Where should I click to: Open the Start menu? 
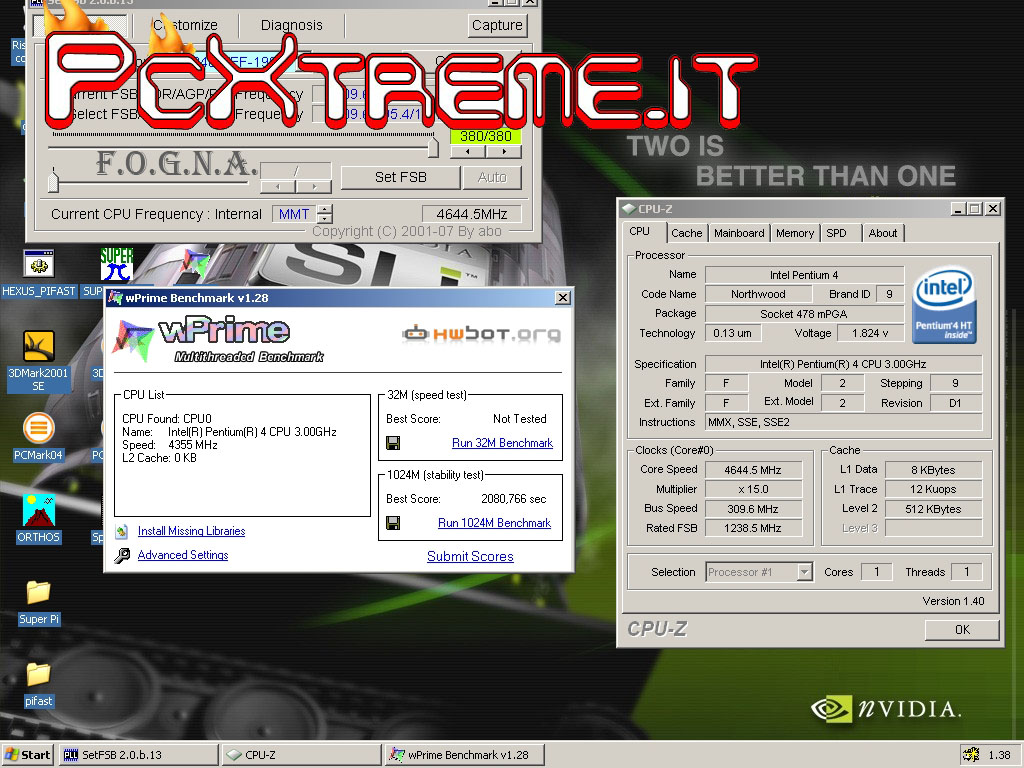pos(27,755)
